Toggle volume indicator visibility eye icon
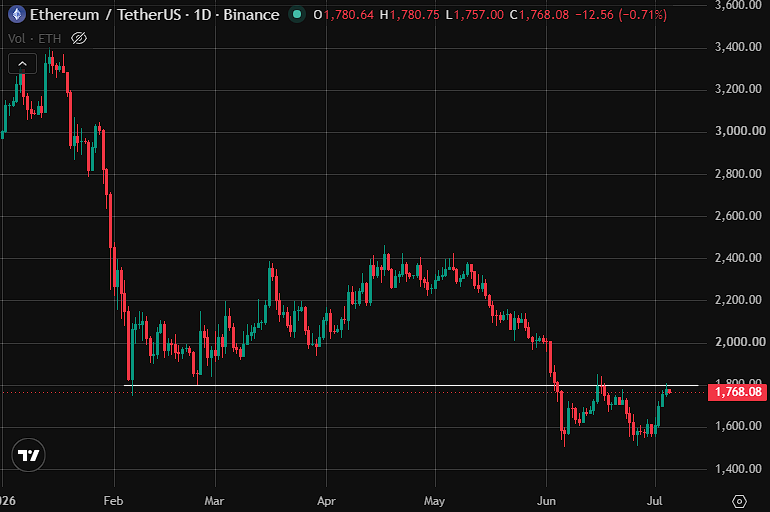Screen dimensions: 770x512 tap(79, 38)
